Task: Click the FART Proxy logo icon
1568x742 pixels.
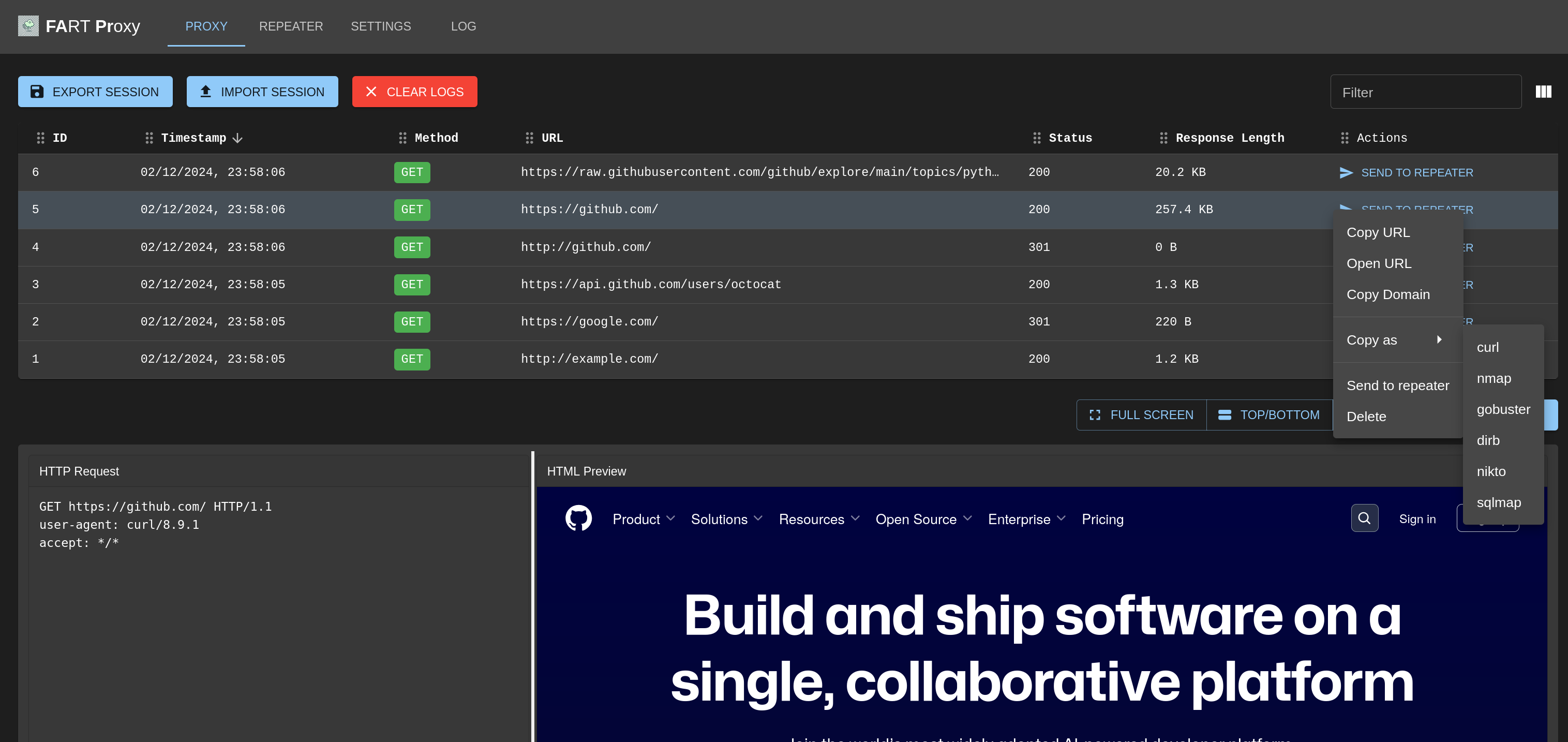Action: click(x=28, y=25)
